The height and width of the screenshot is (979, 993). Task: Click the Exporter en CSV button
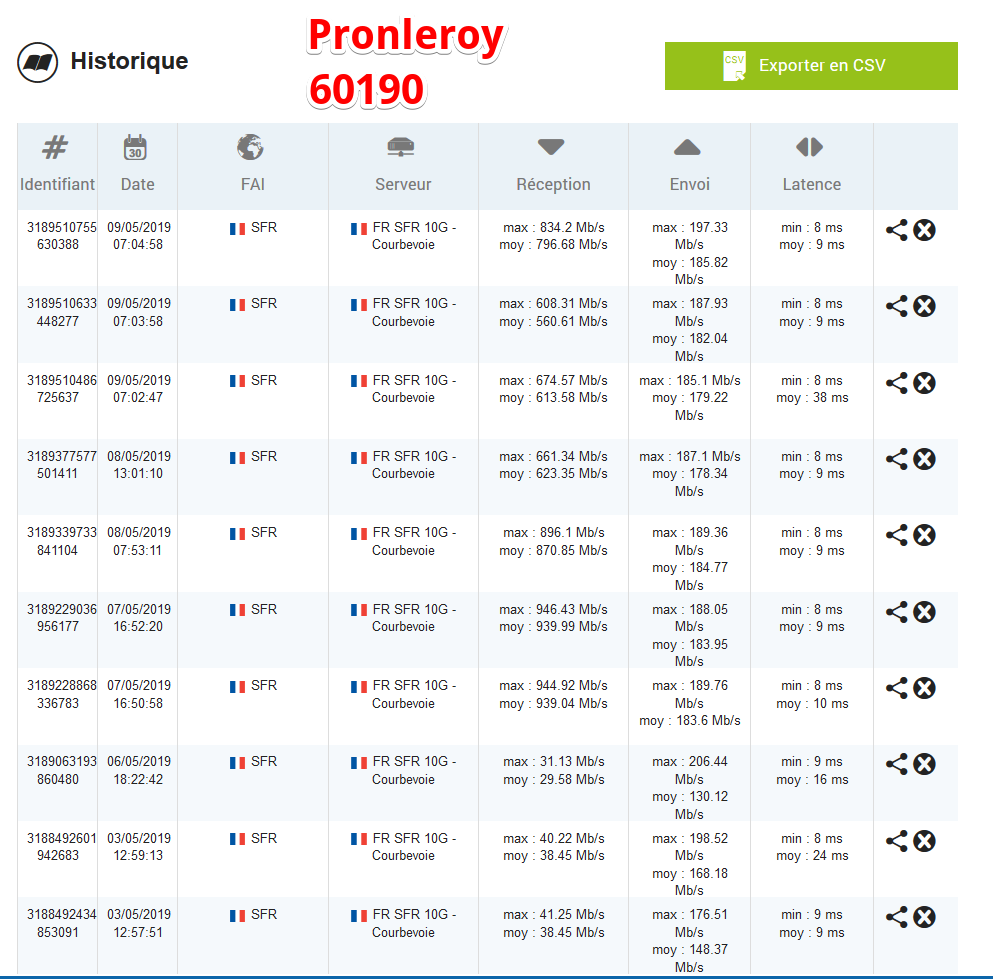click(811, 66)
